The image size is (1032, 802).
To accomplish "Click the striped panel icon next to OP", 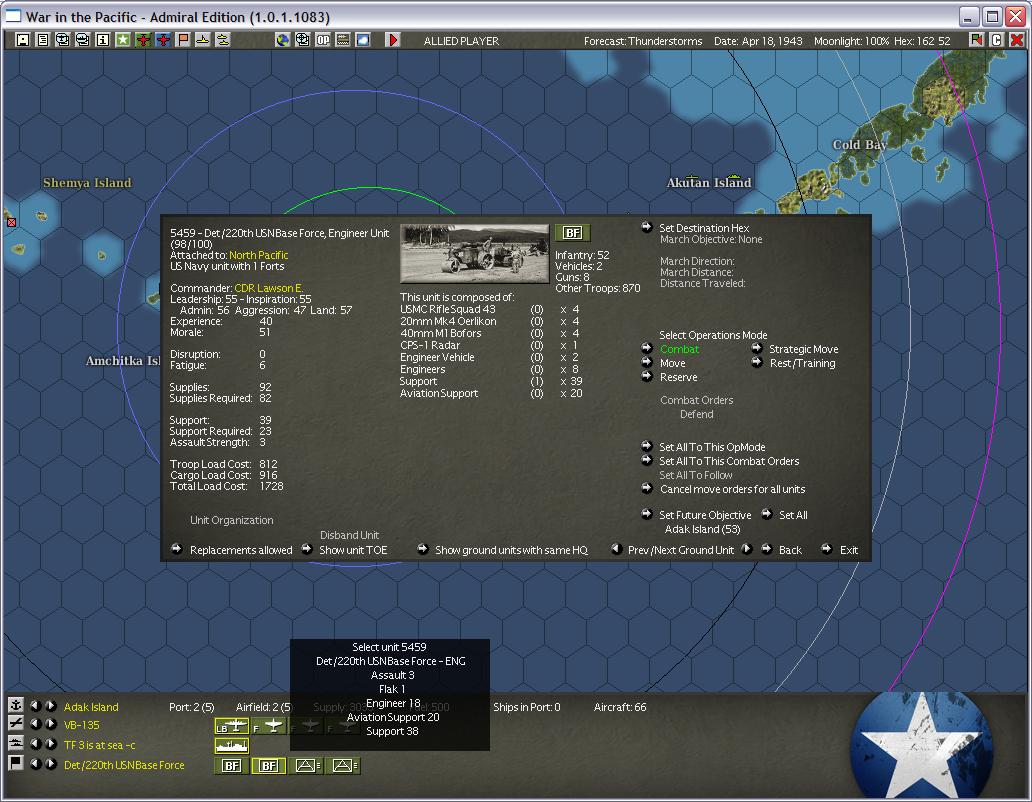I will 343,40.
